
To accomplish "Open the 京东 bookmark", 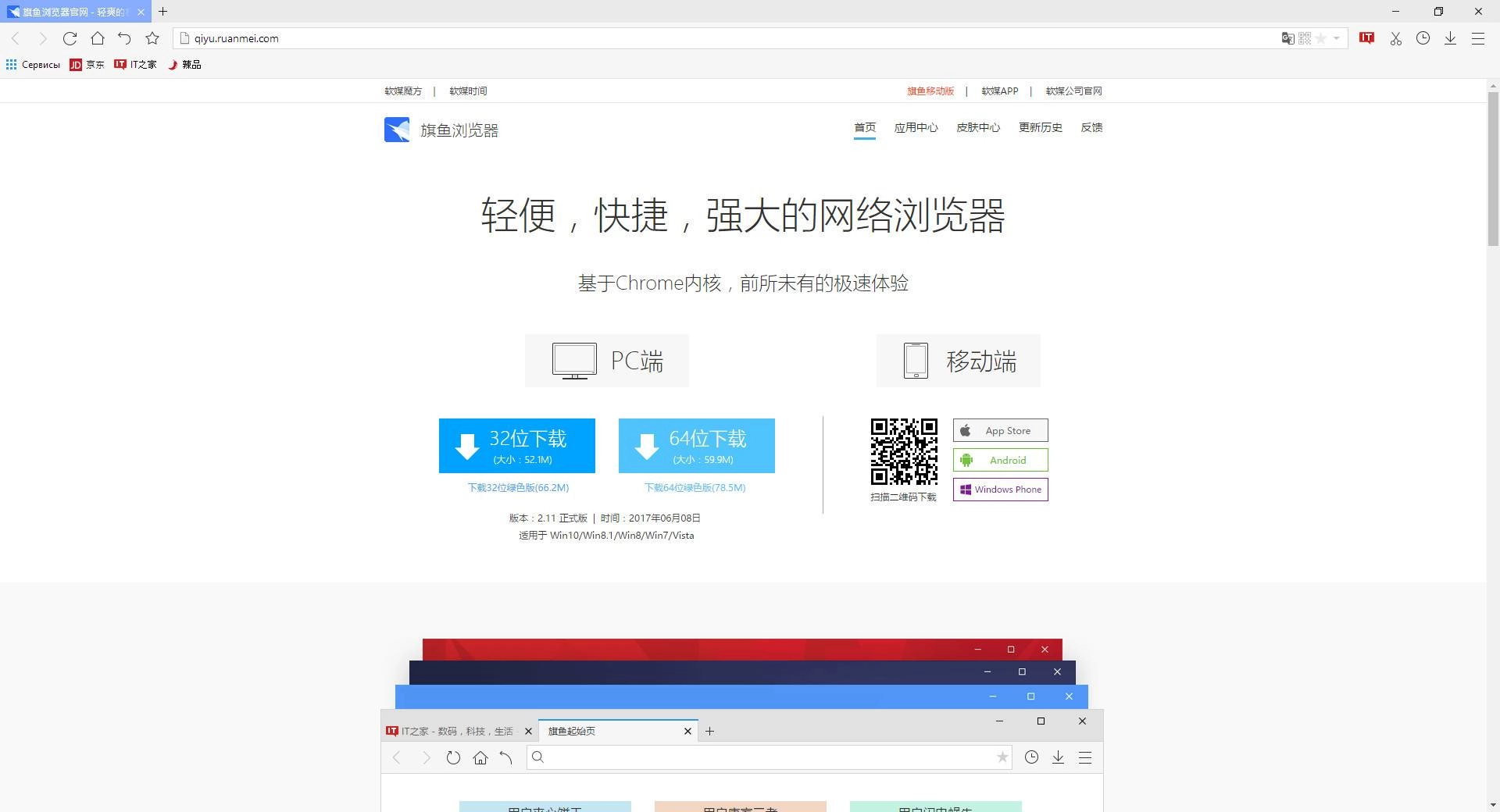I will click(87, 65).
